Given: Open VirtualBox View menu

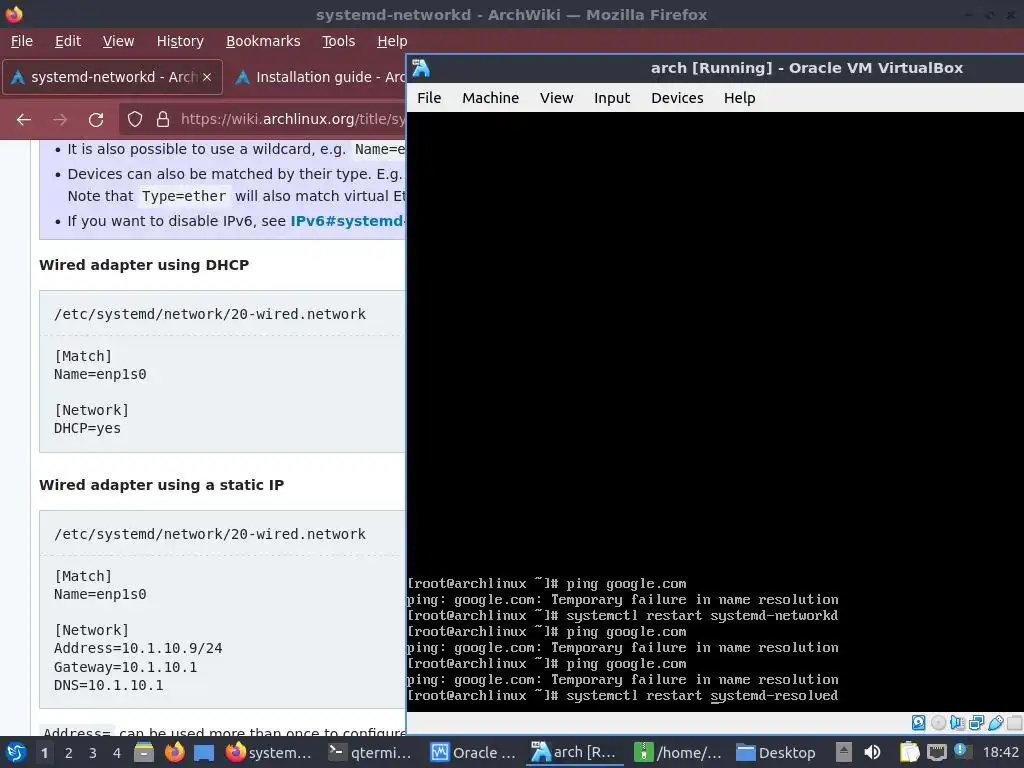Looking at the screenshot, I should click(x=556, y=98).
